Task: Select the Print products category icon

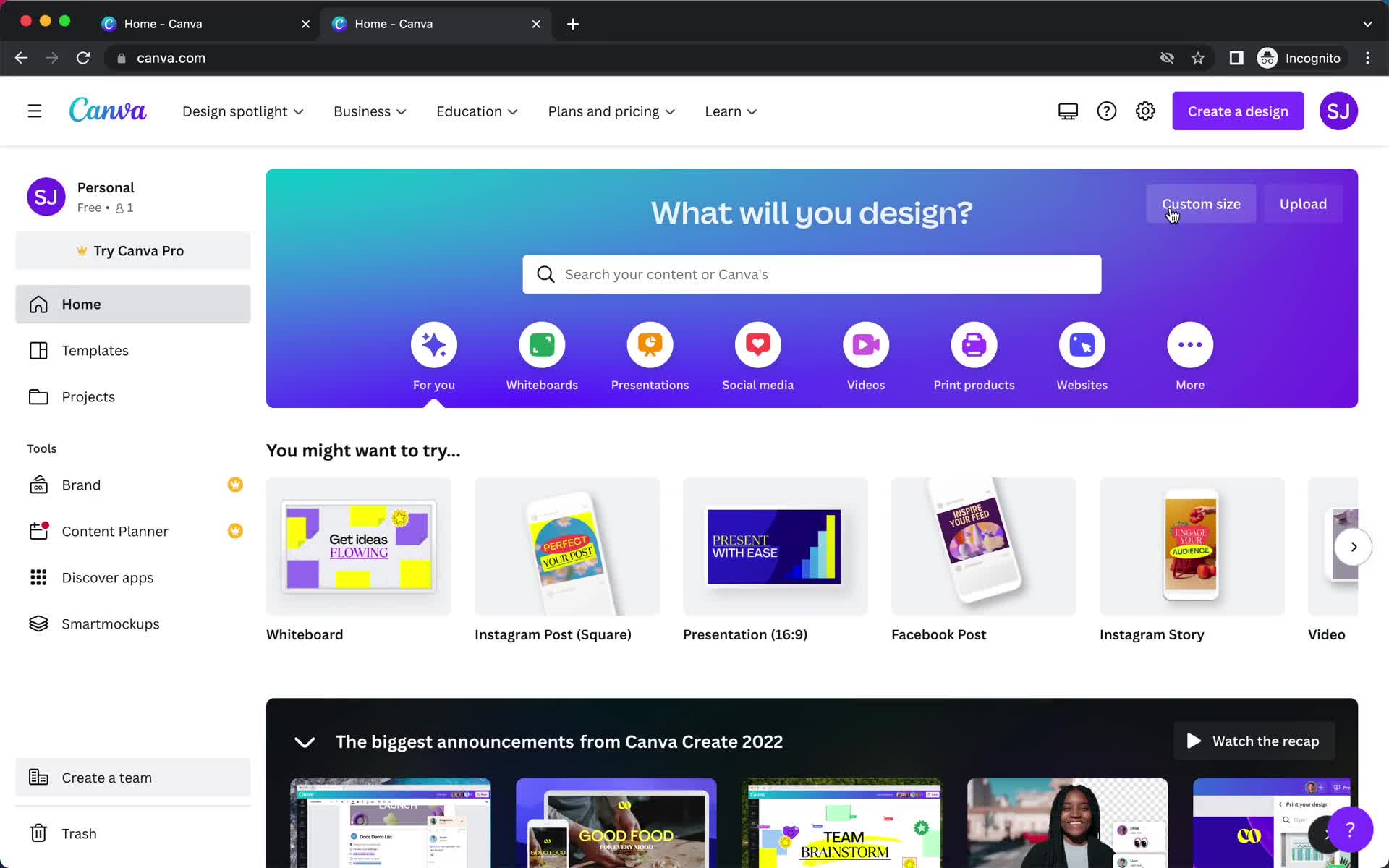Action: click(x=974, y=345)
